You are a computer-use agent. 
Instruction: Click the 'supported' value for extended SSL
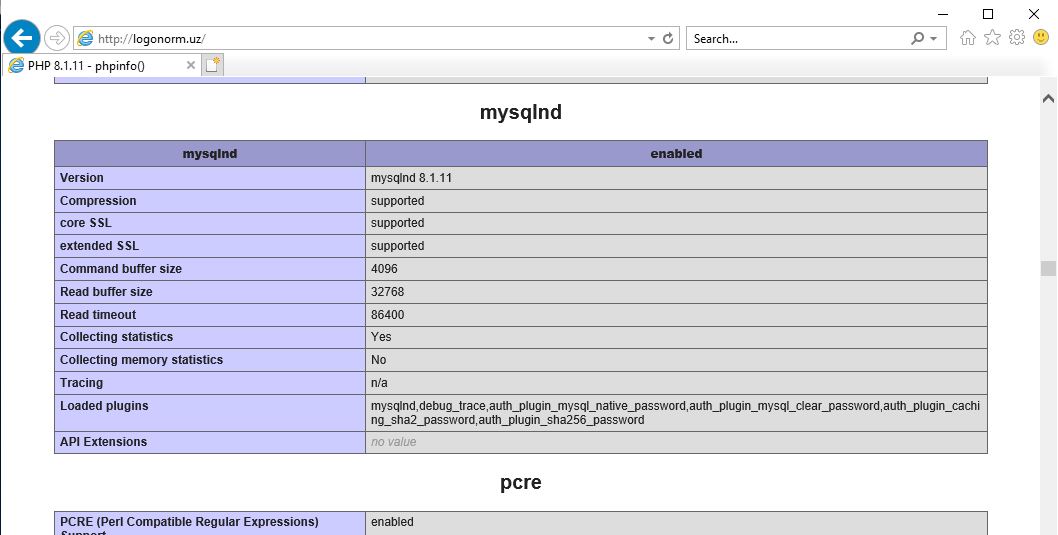(397, 246)
